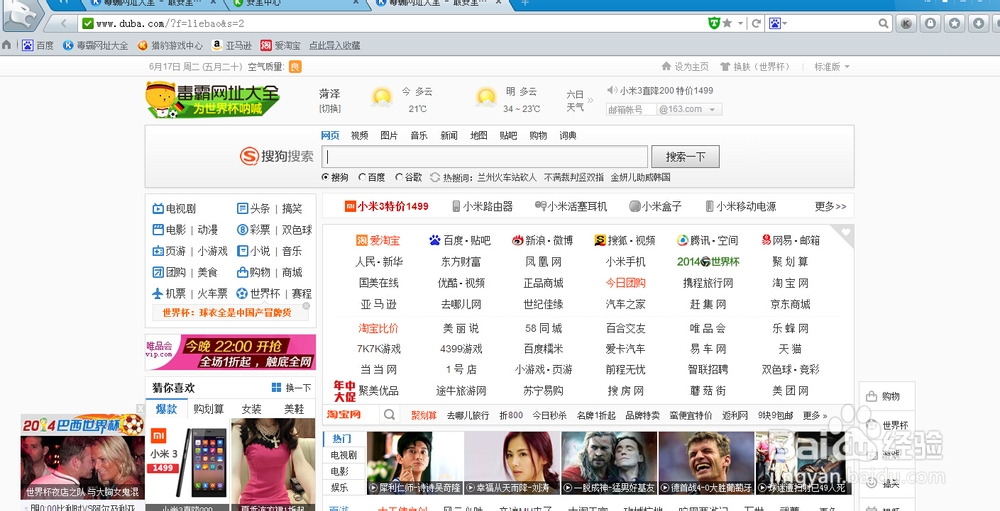Click the Liebao browser logo icon
Viewport: 1000px width, 511px height.
[x=22, y=14]
